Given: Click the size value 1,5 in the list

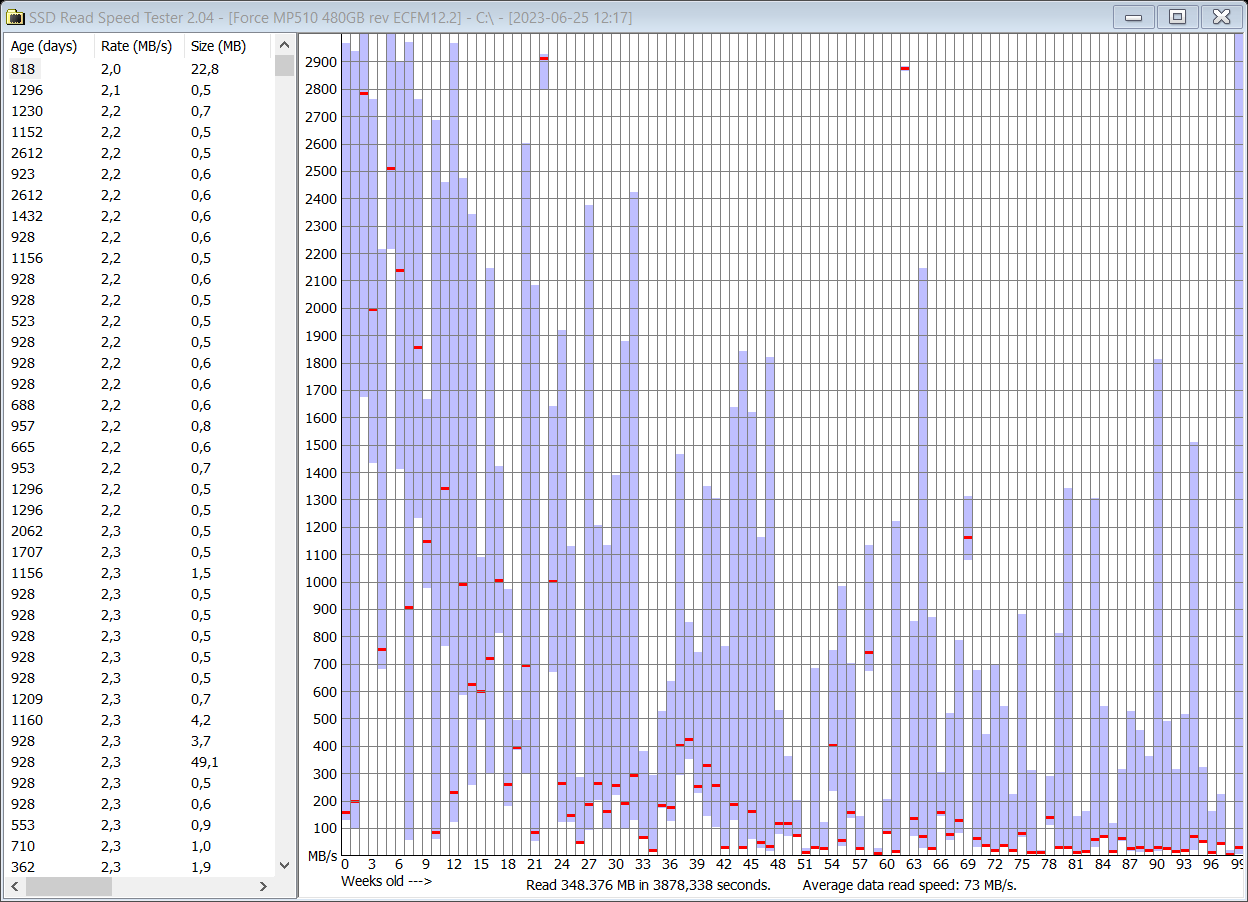Looking at the screenshot, I should (x=200, y=573).
